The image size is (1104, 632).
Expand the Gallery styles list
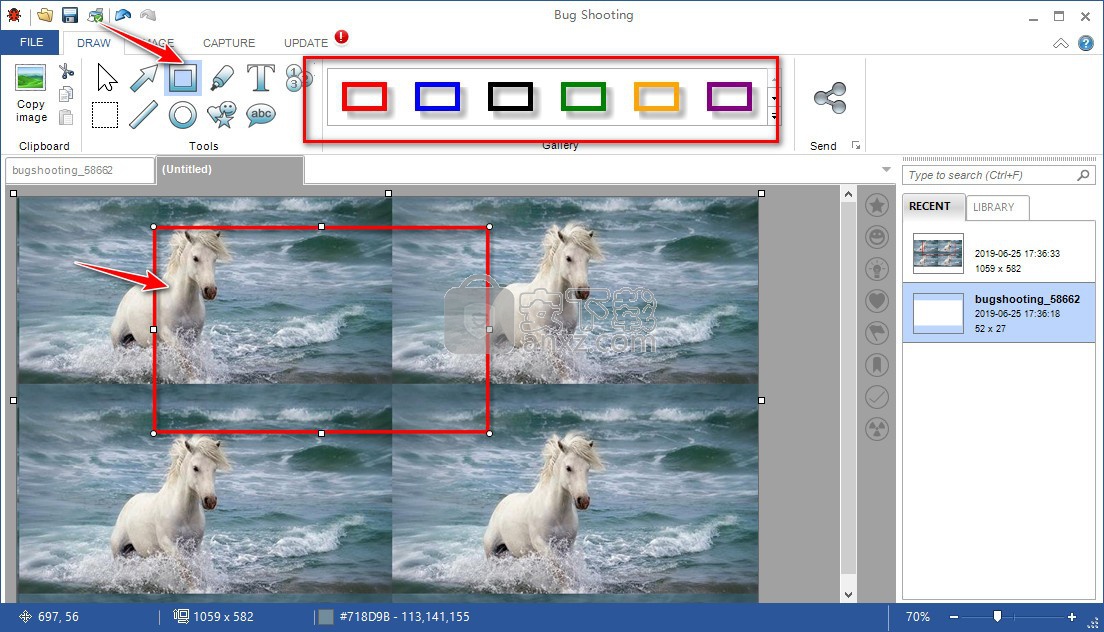[x=774, y=117]
